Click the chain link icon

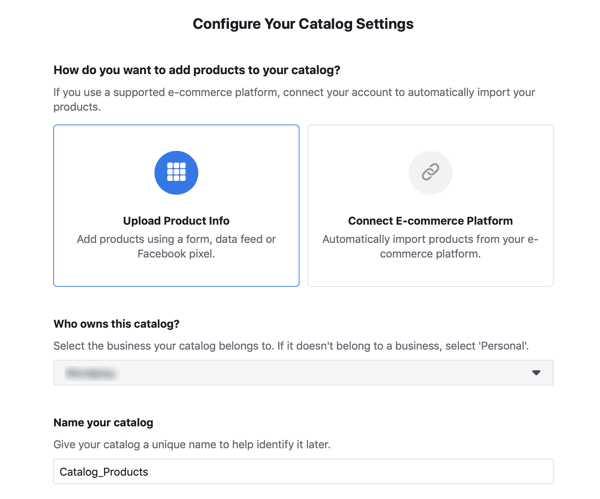click(430, 173)
